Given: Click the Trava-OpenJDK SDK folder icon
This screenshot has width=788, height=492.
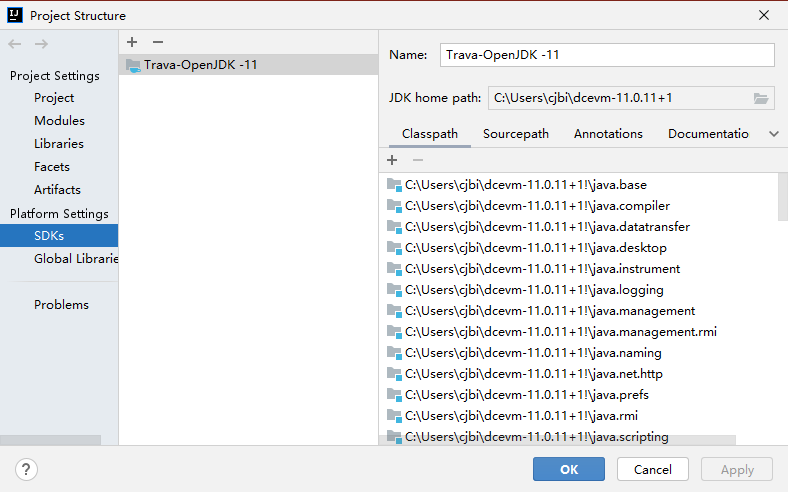Looking at the screenshot, I should (133, 65).
